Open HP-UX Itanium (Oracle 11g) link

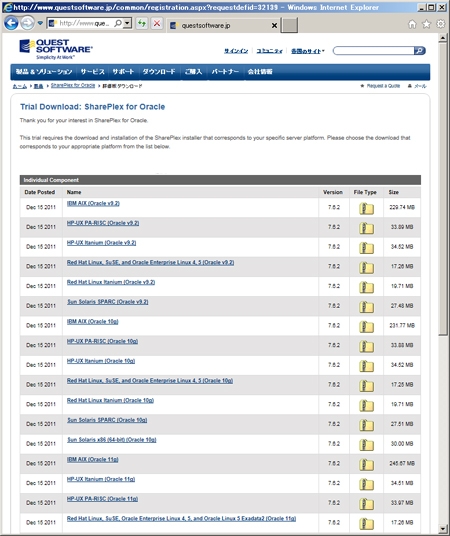click(101, 479)
